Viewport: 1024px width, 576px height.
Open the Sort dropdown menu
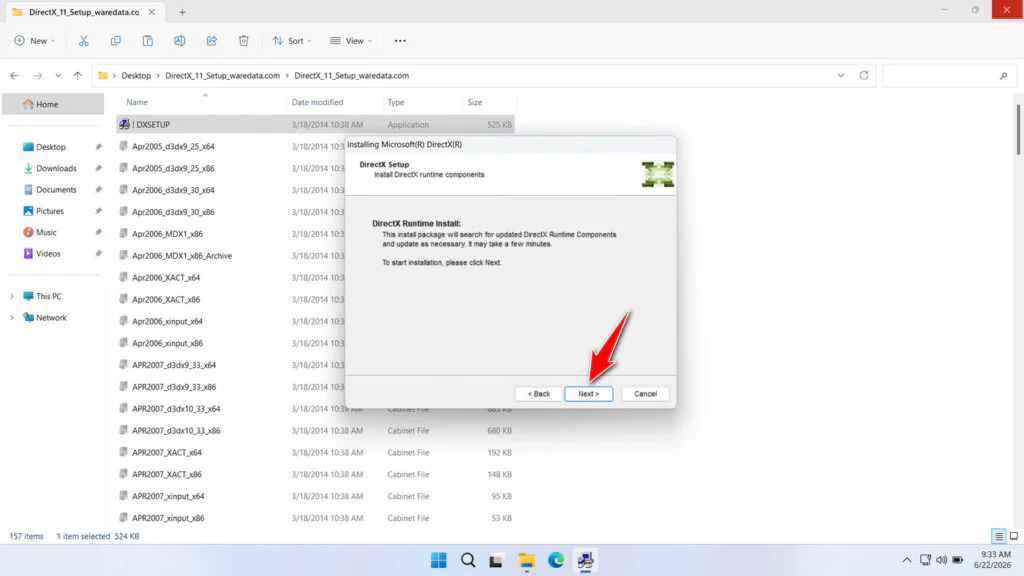click(x=292, y=40)
